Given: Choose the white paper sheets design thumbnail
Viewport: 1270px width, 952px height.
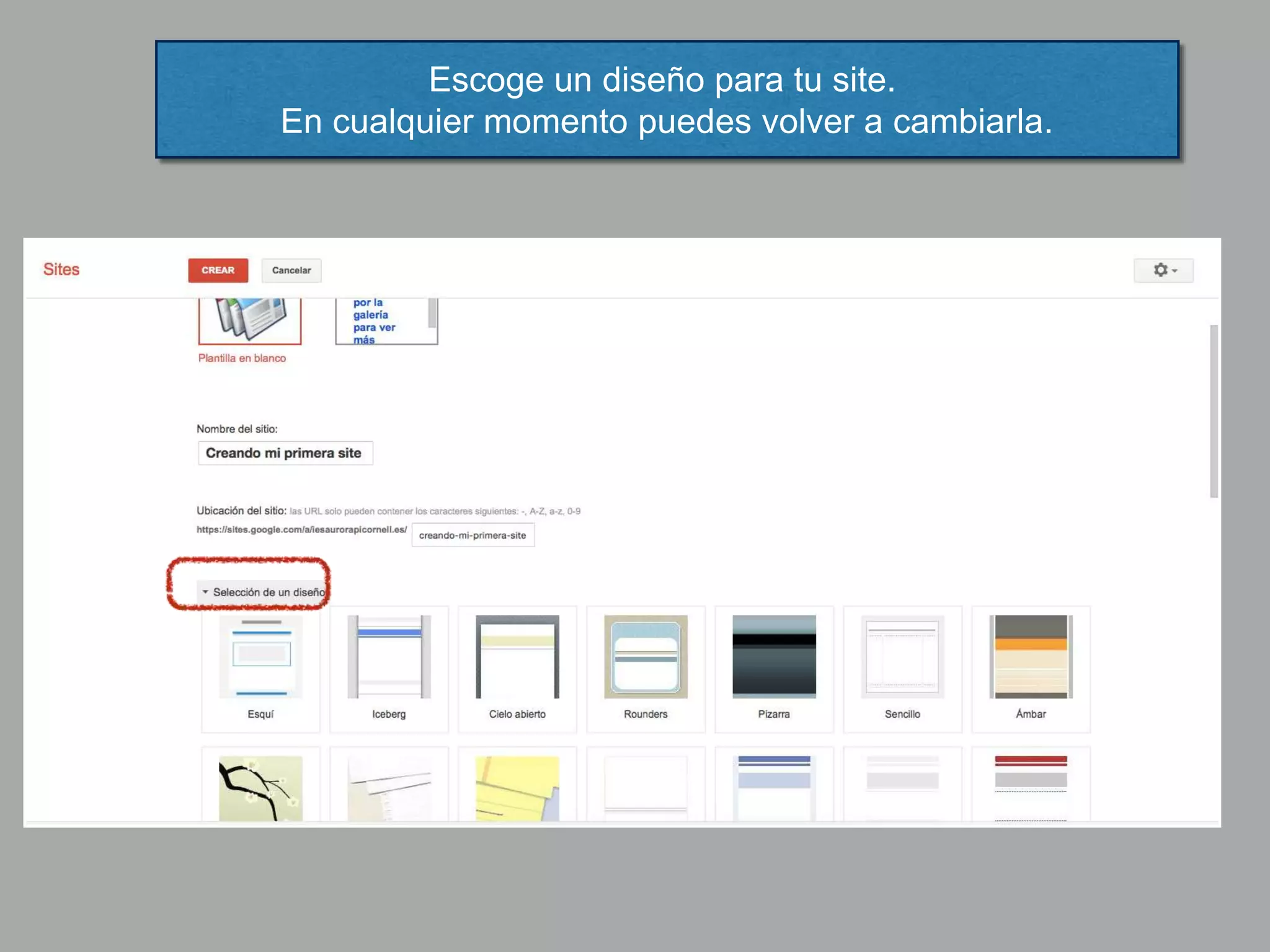Looking at the screenshot, I should (x=389, y=788).
